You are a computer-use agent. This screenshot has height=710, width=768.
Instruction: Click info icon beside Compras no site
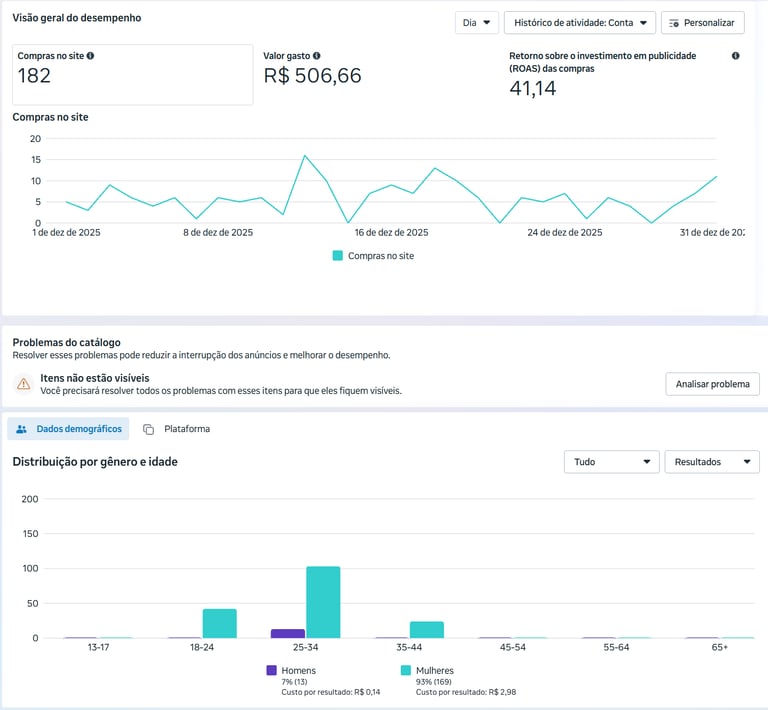point(90,56)
